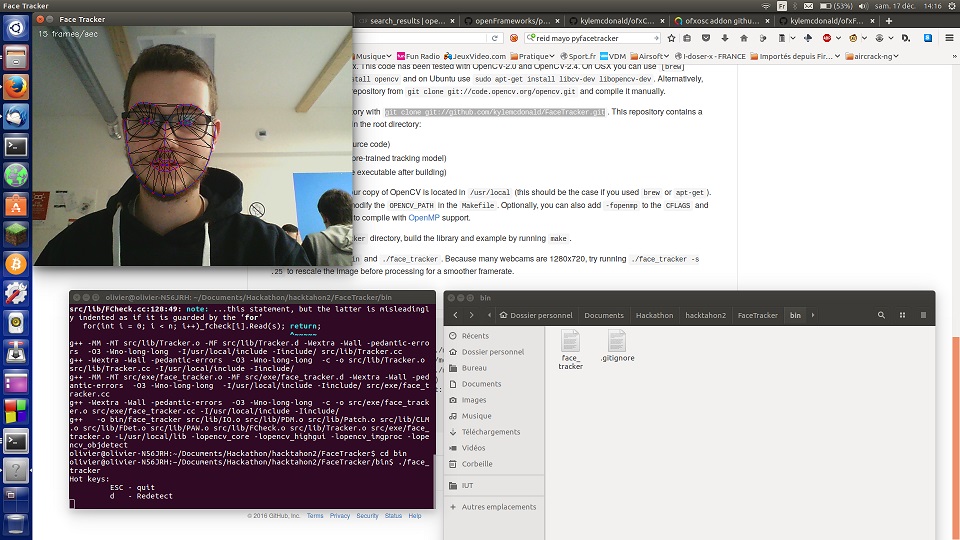
Task: Bookmark this page with star icon
Action: tap(672, 38)
